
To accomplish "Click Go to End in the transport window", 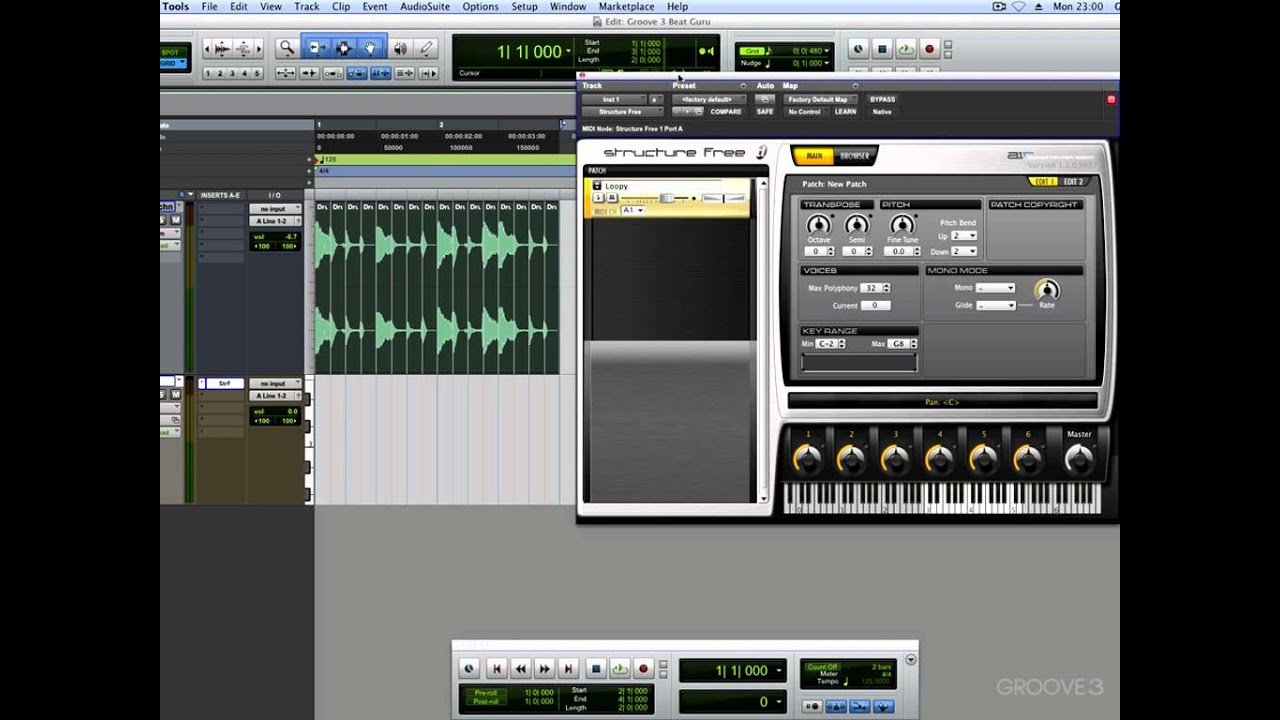I will click(x=568, y=669).
